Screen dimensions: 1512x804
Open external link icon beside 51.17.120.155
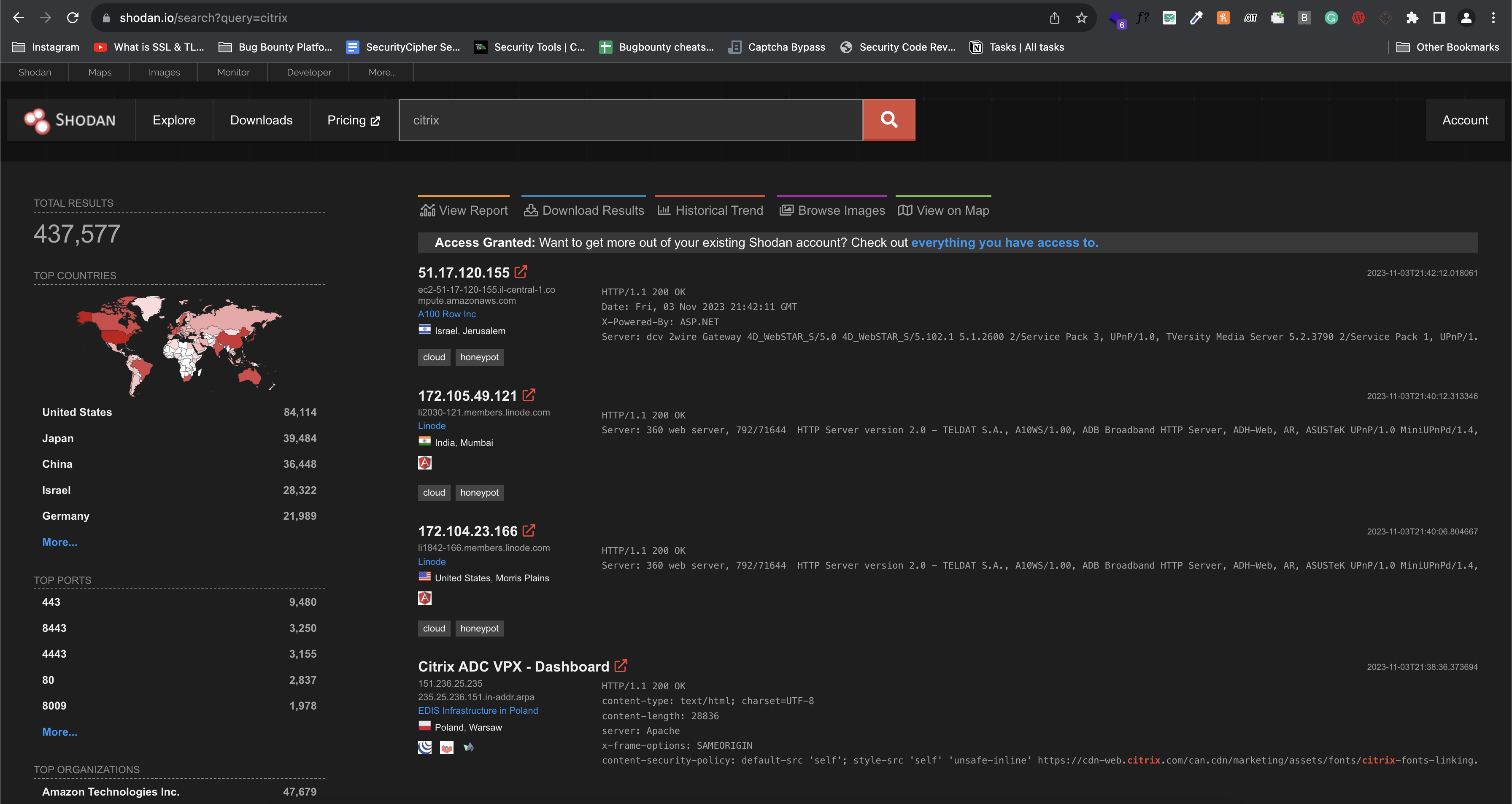point(521,272)
